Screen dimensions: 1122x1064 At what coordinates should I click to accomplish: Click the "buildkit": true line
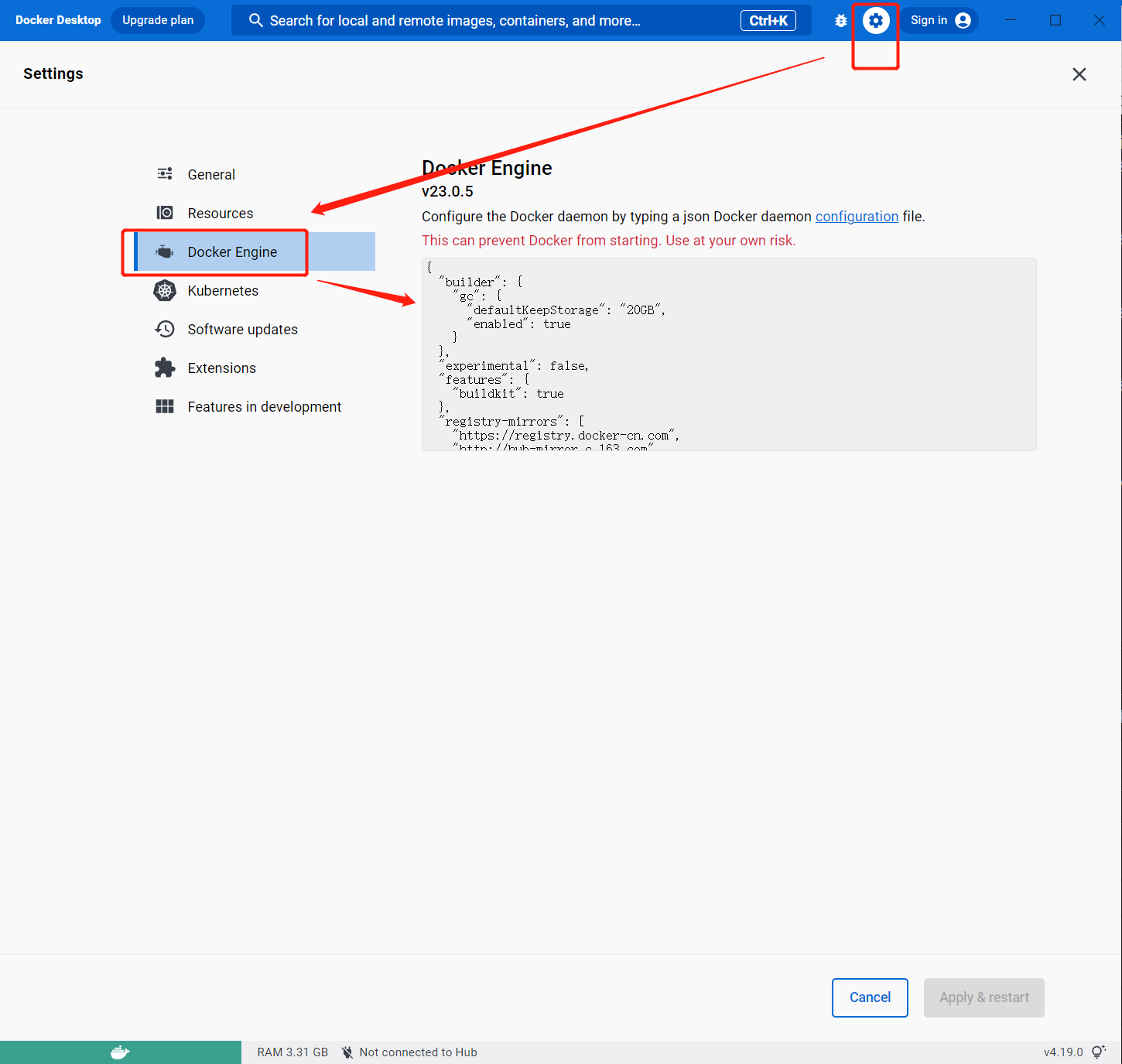click(x=508, y=393)
